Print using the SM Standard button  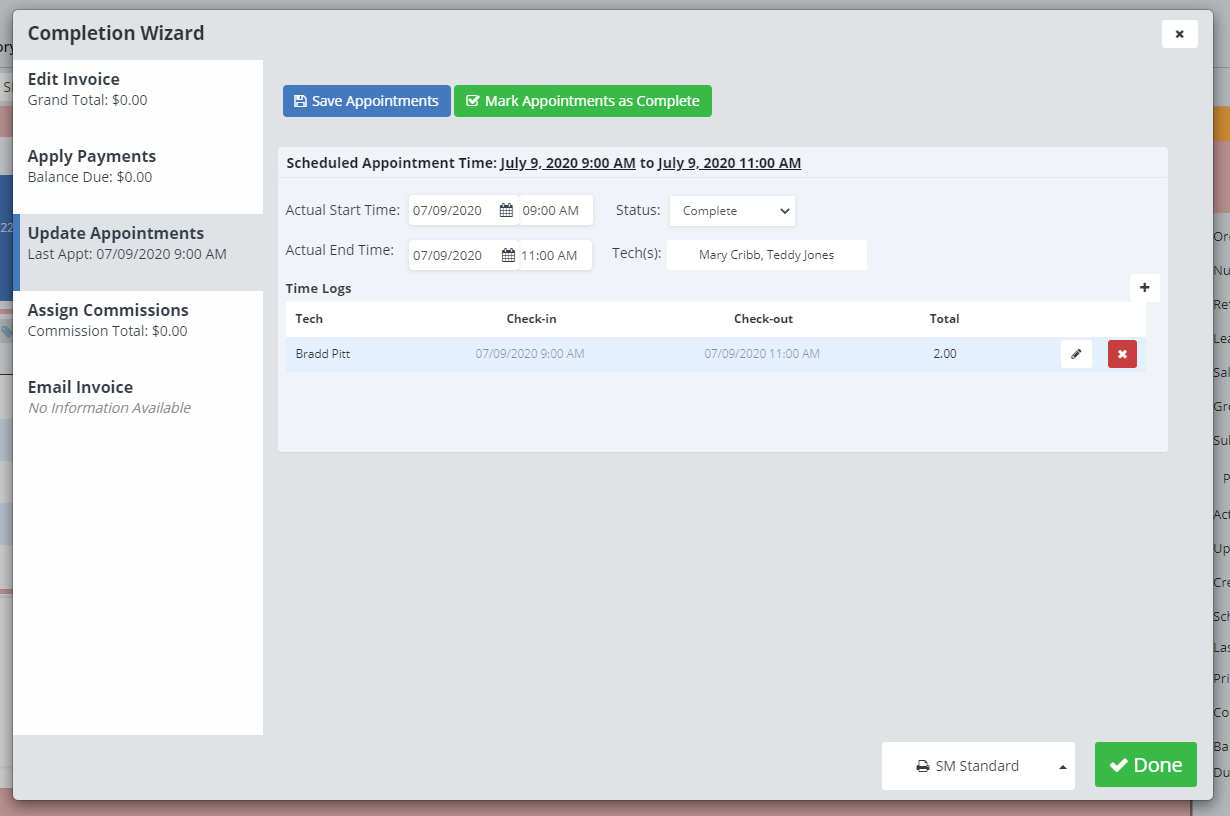point(966,766)
